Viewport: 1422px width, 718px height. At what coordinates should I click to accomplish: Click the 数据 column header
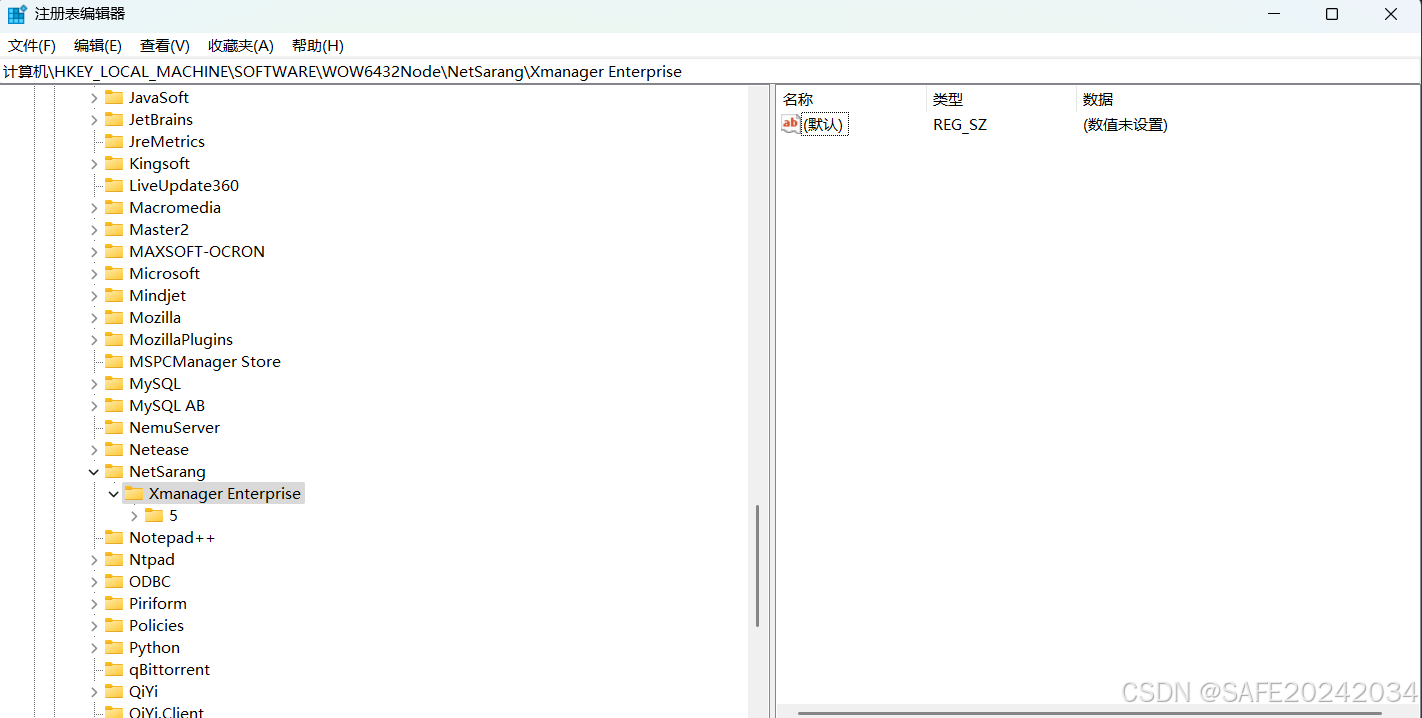click(1247, 99)
